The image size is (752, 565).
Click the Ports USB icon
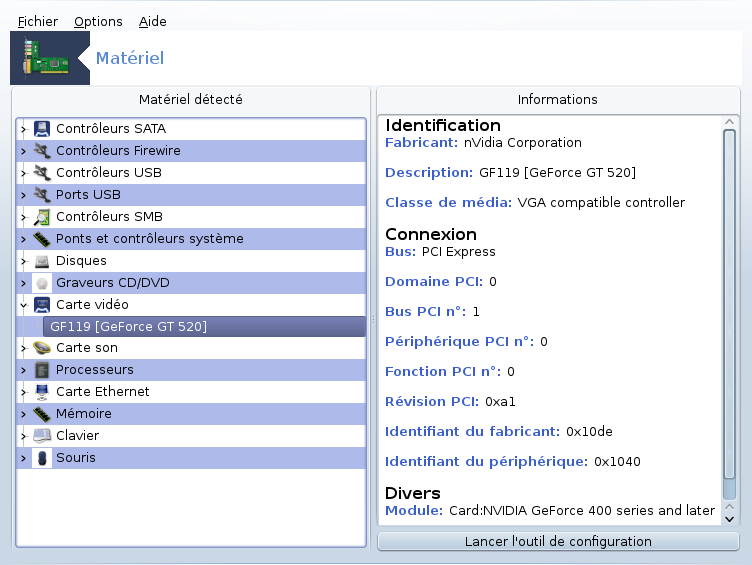pos(42,195)
